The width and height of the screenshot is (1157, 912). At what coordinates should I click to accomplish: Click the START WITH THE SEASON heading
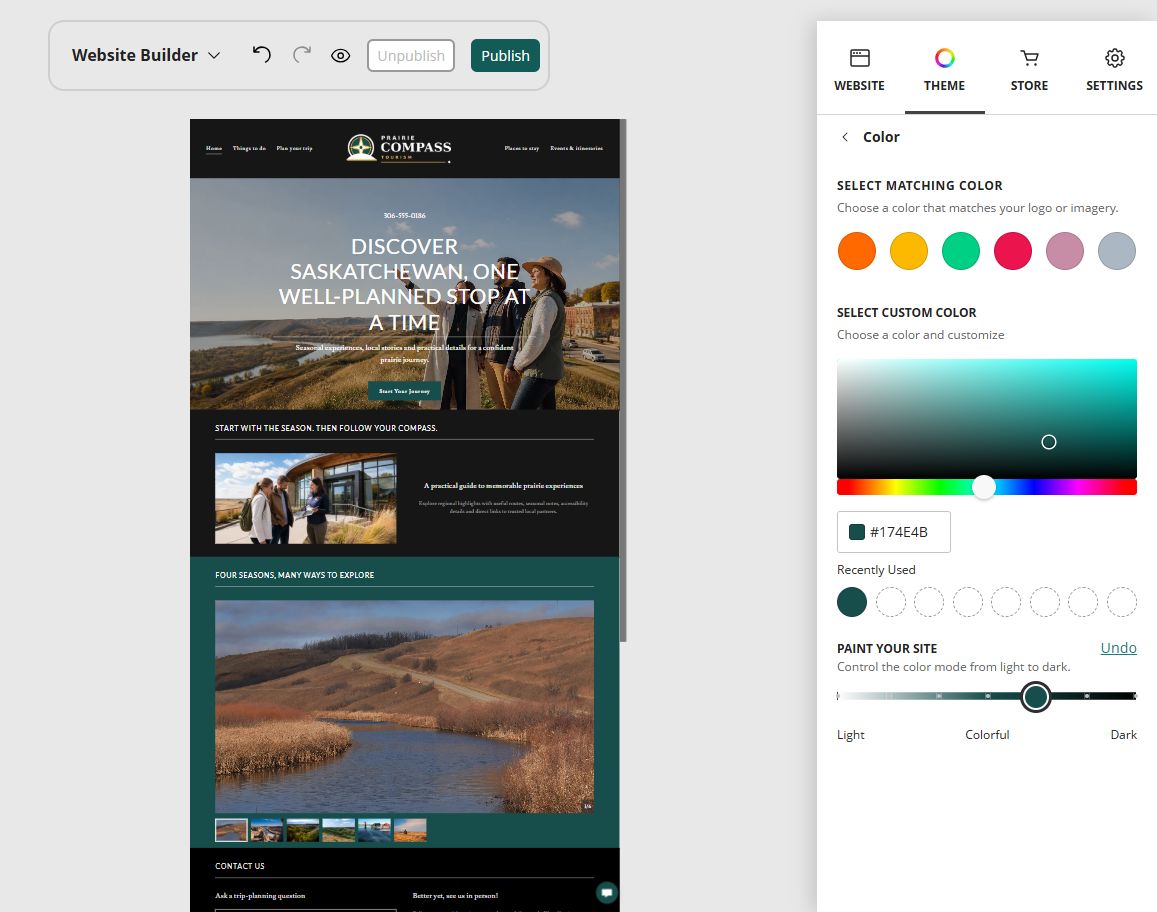pyautogui.click(x=326, y=428)
